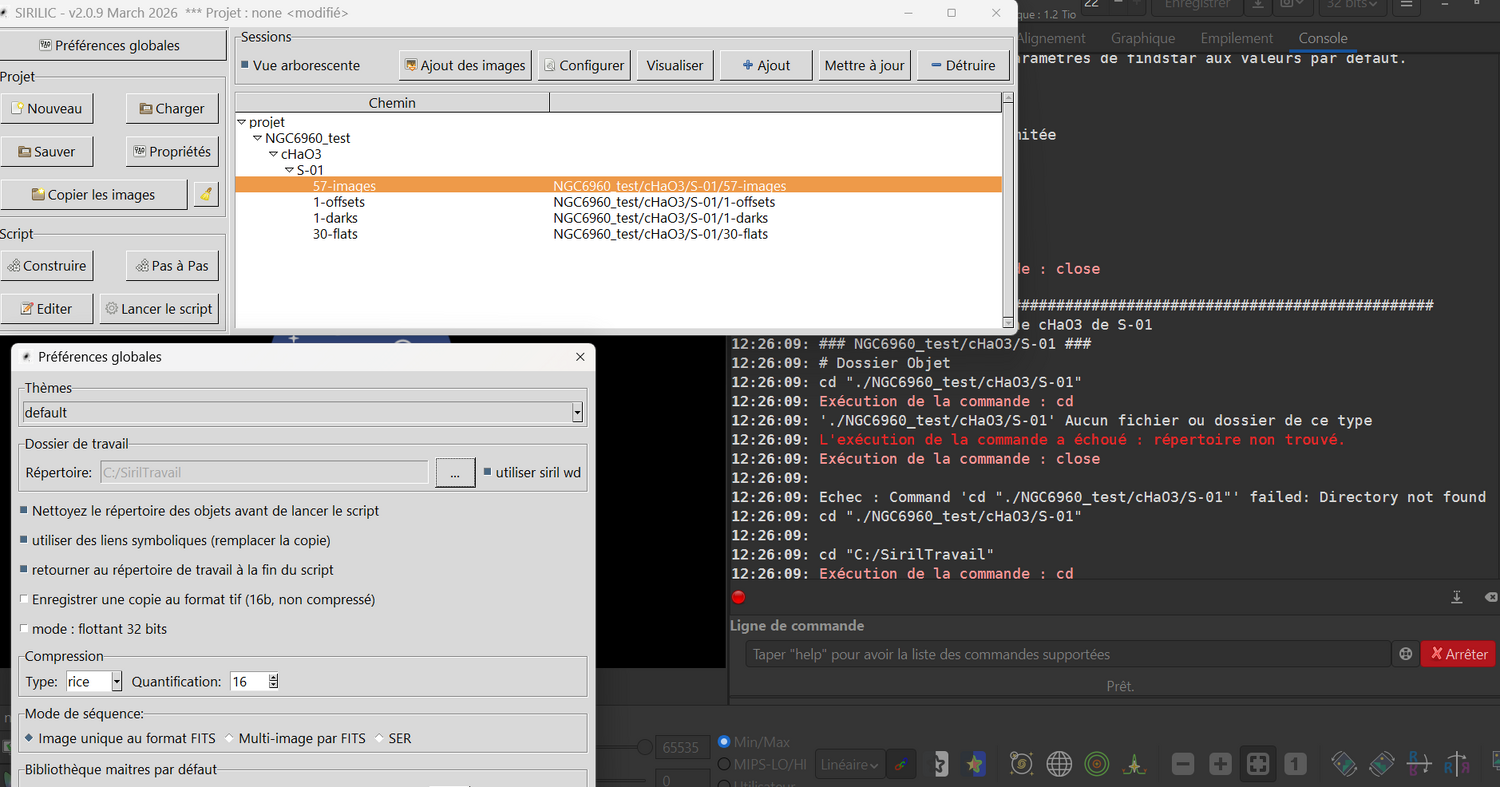Click Mettre à jour
This screenshot has width=1500, height=787.
coord(864,65)
